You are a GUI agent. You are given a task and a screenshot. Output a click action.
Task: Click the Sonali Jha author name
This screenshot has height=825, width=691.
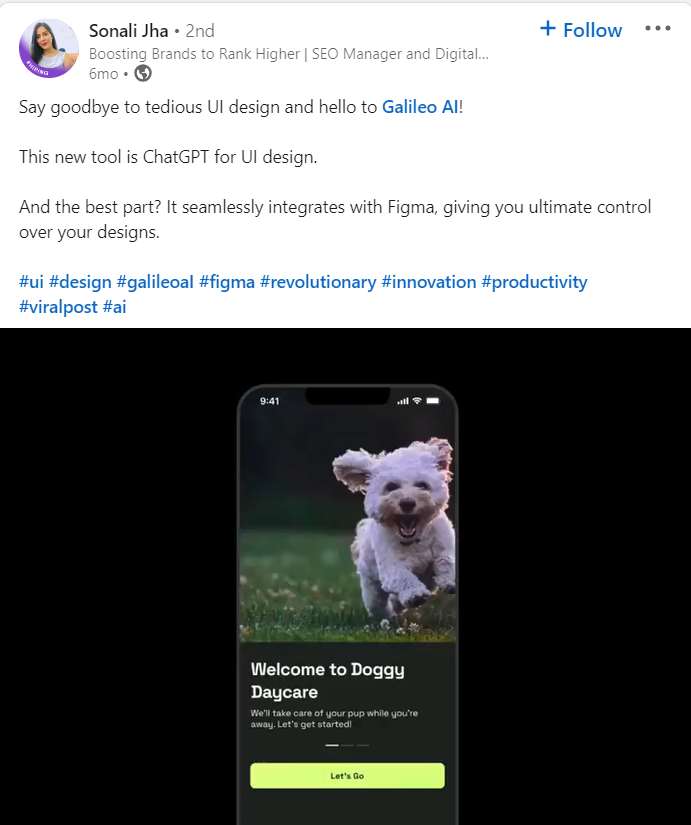pos(128,31)
